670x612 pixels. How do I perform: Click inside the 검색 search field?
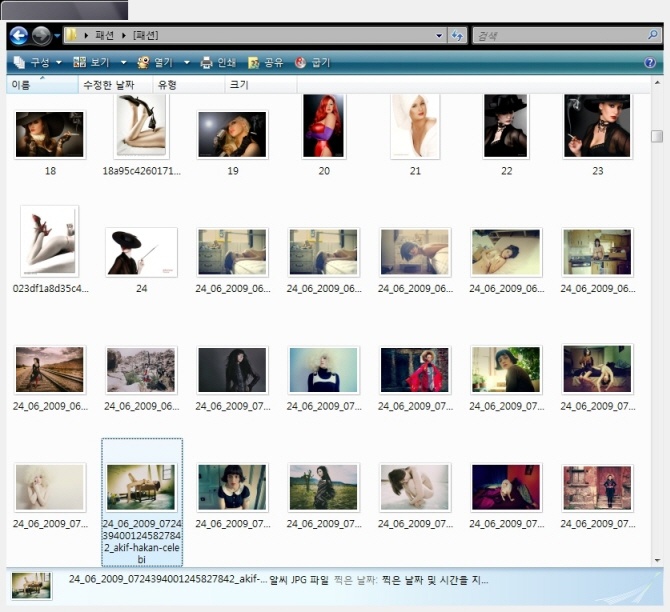pos(555,36)
